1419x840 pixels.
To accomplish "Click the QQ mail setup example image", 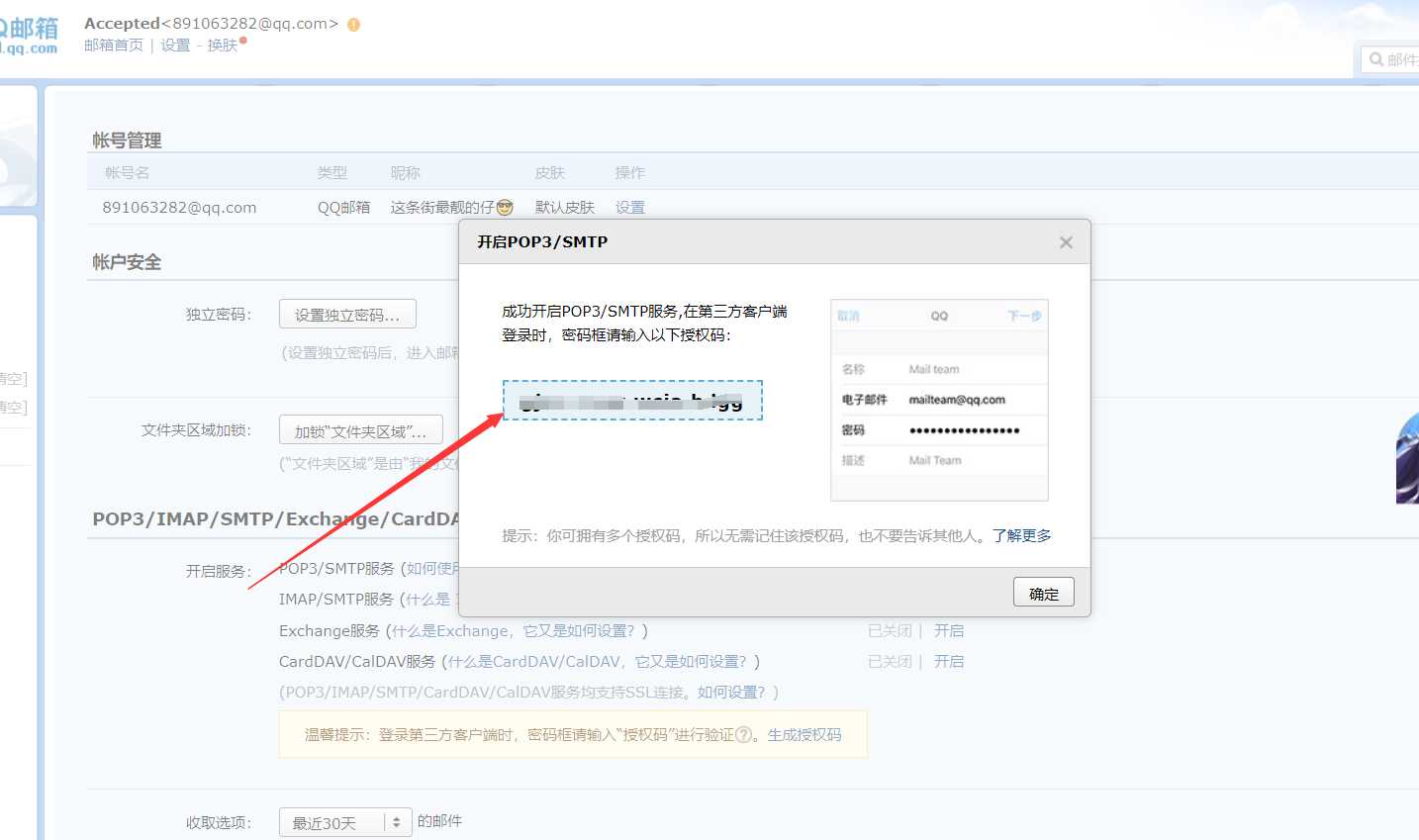I will coord(939,400).
